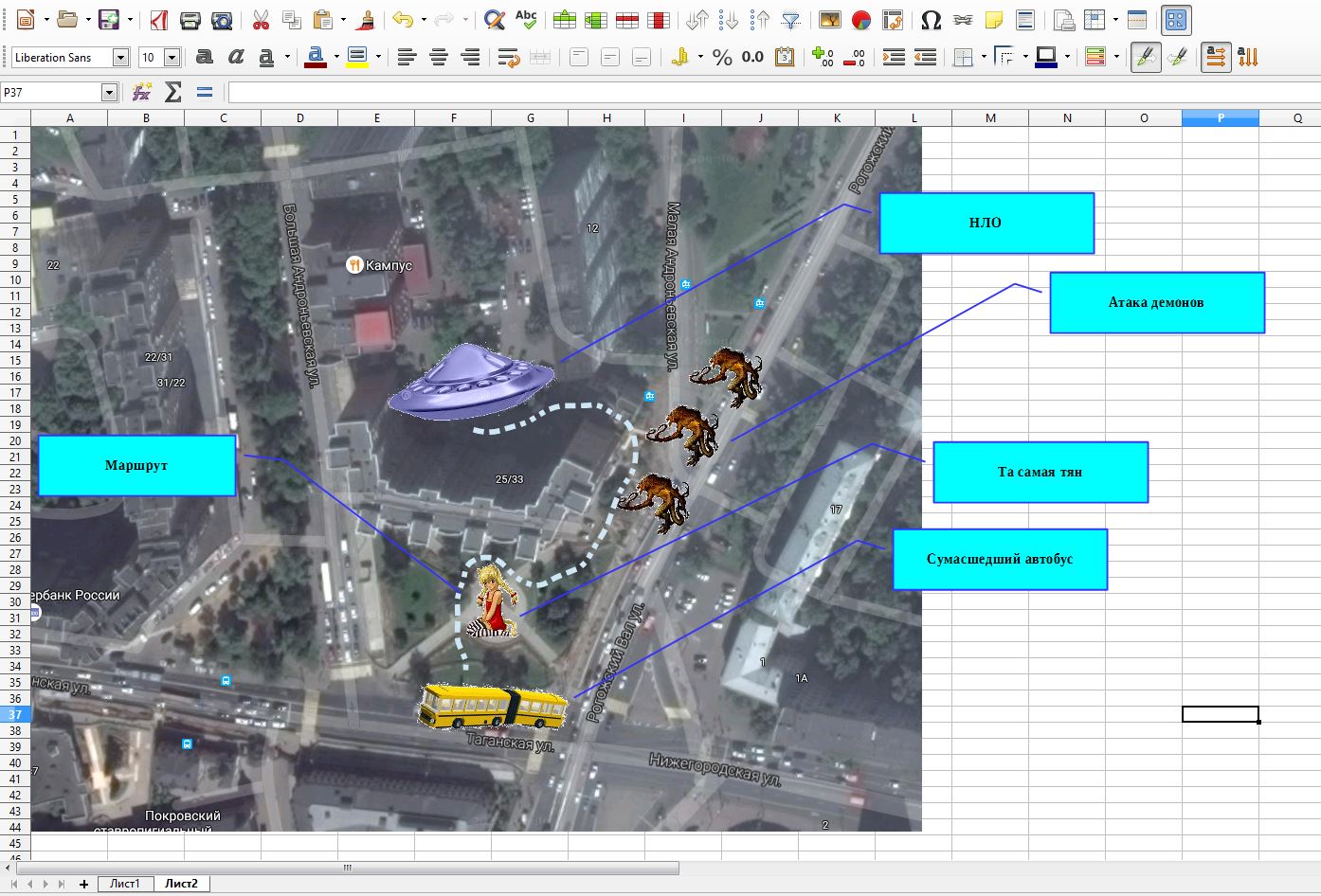The width and height of the screenshot is (1321, 896).
Task: Click the AutoFilter funnel icon
Action: [x=790, y=20]
